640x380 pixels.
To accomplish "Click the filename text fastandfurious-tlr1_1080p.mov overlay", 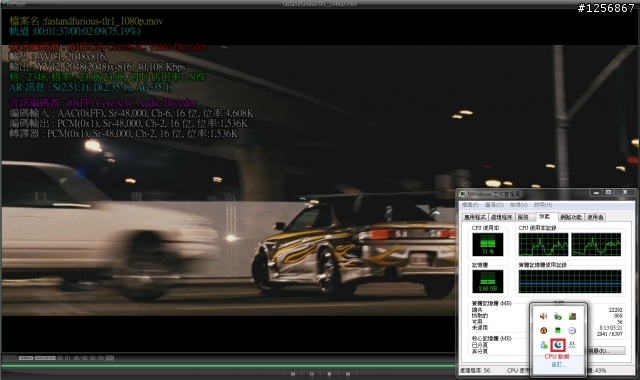I will pyautogui.click(x=104, y=21).
